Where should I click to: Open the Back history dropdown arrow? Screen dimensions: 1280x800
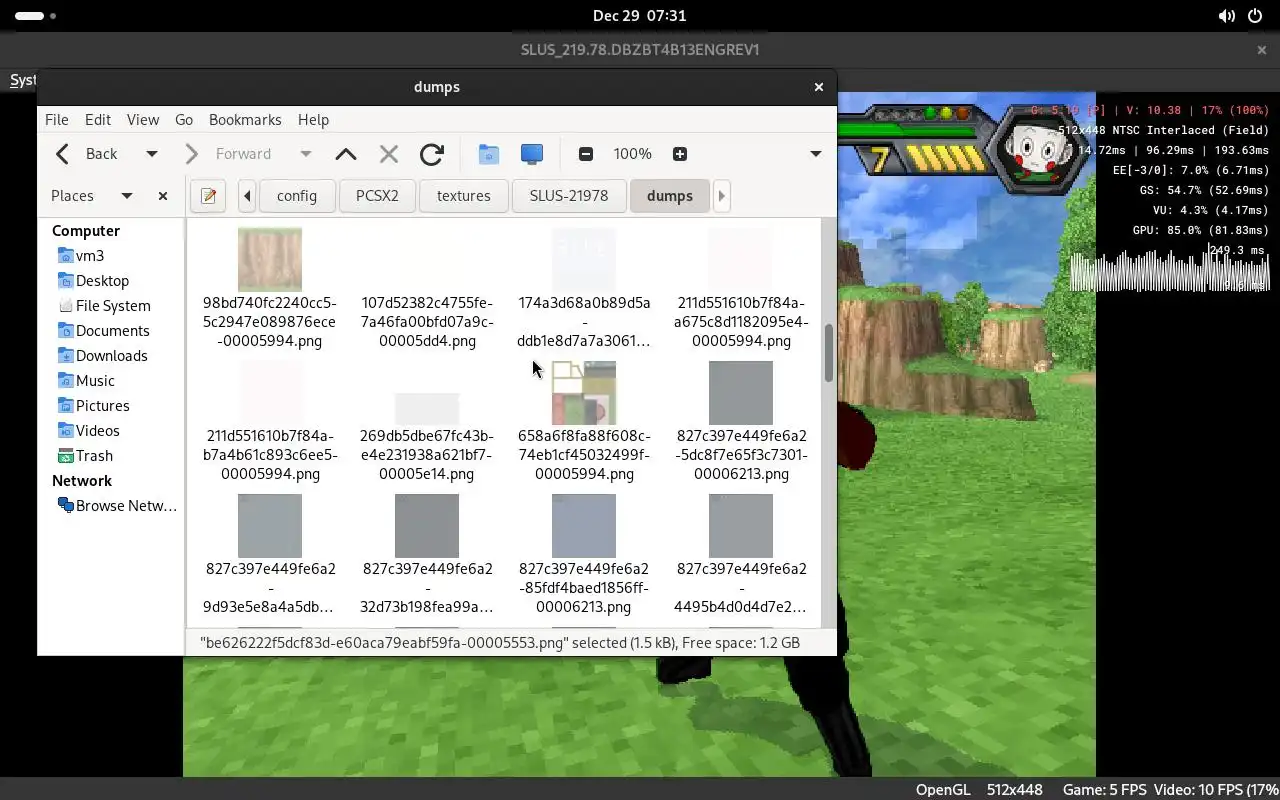point(152,154)
